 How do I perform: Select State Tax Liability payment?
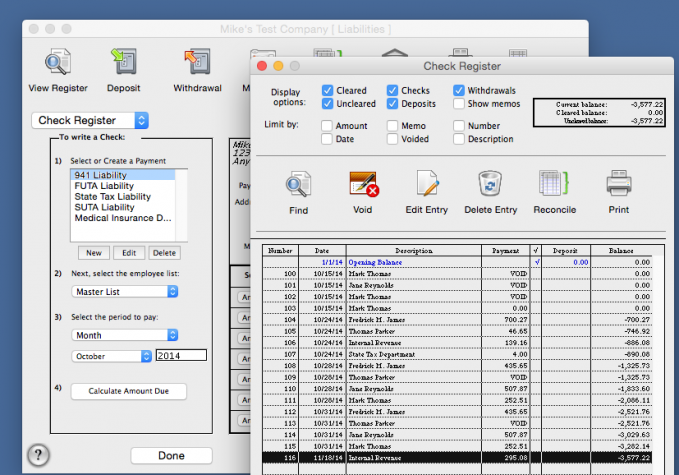(x=111, y=197)
